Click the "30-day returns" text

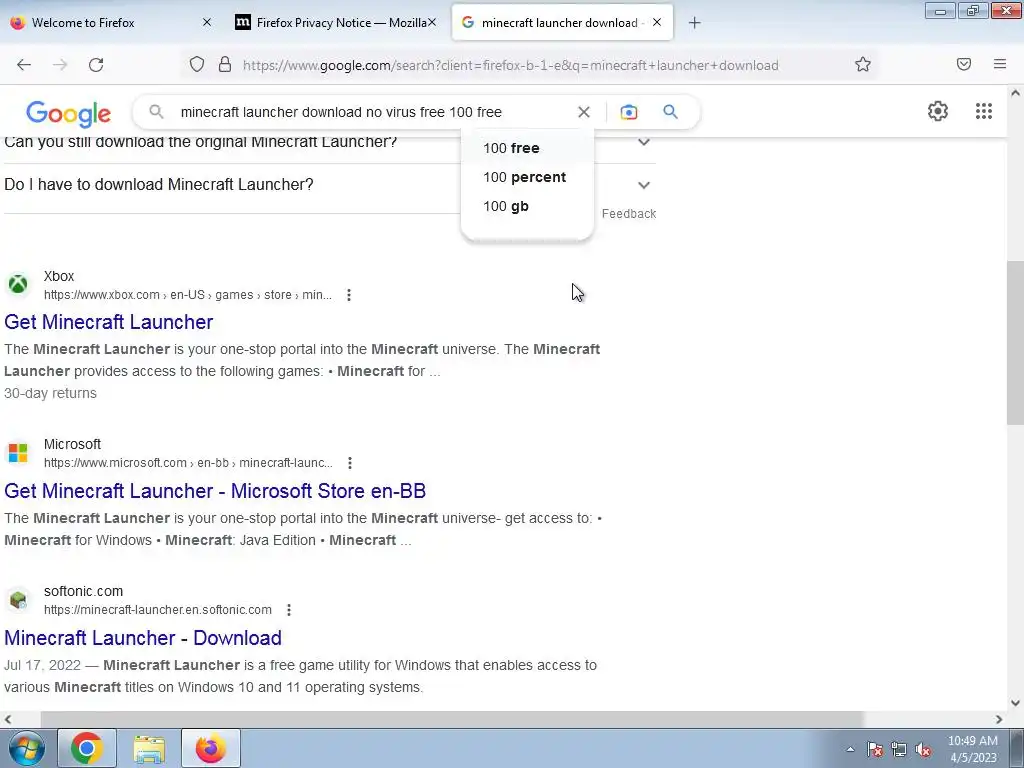pos(50,393)
